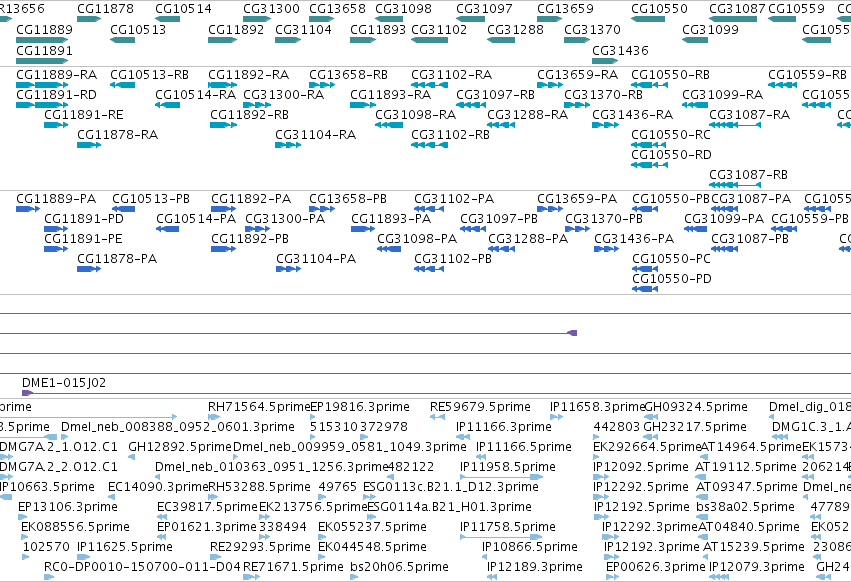Select transcript CG31087-RA
Screen dimensions: 851x582
pos(735,125)
